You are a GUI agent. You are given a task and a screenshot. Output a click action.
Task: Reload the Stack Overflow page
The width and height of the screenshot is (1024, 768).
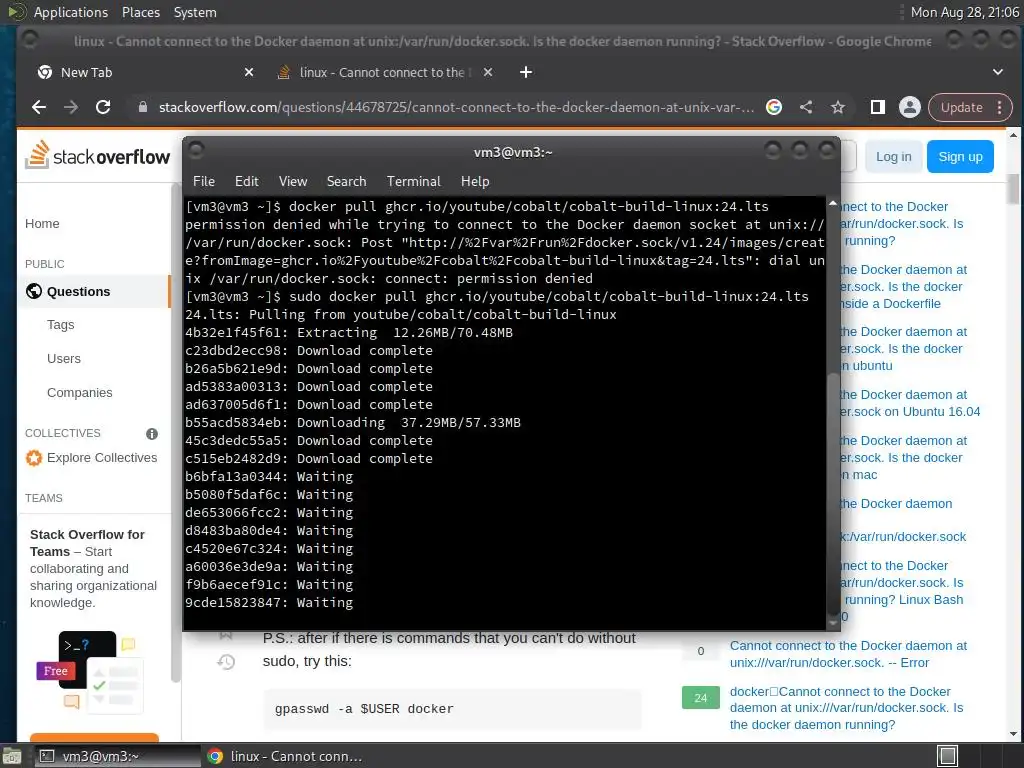point(103,107)
